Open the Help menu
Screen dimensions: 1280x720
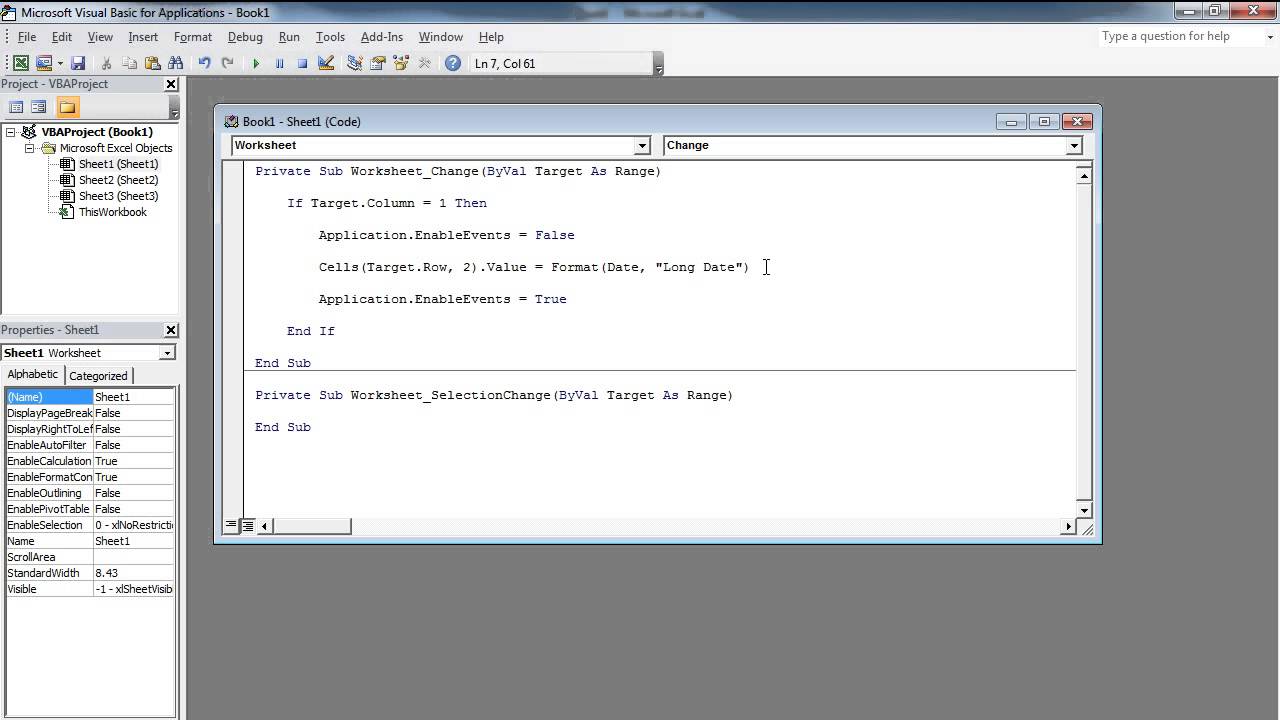(491, 37)
